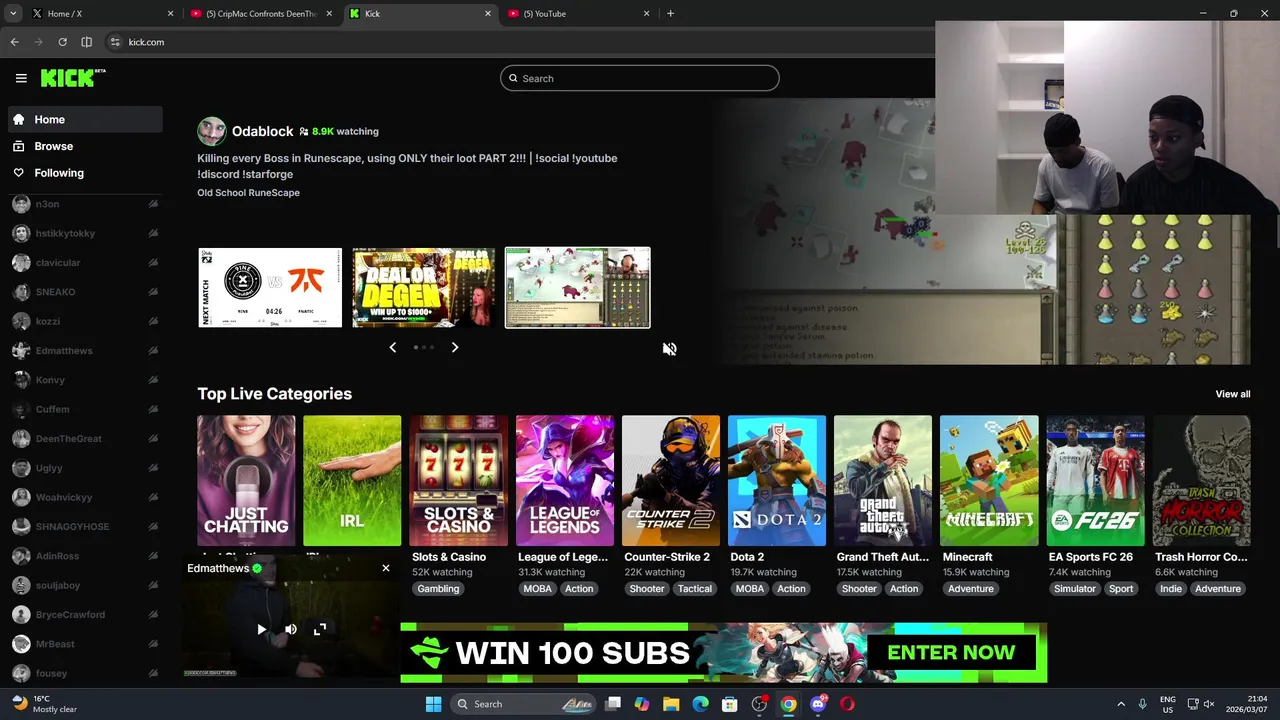This screenshot has width=1280, height=720.
Task: Toggle mini player volume mute
Action: pos(290,629)
